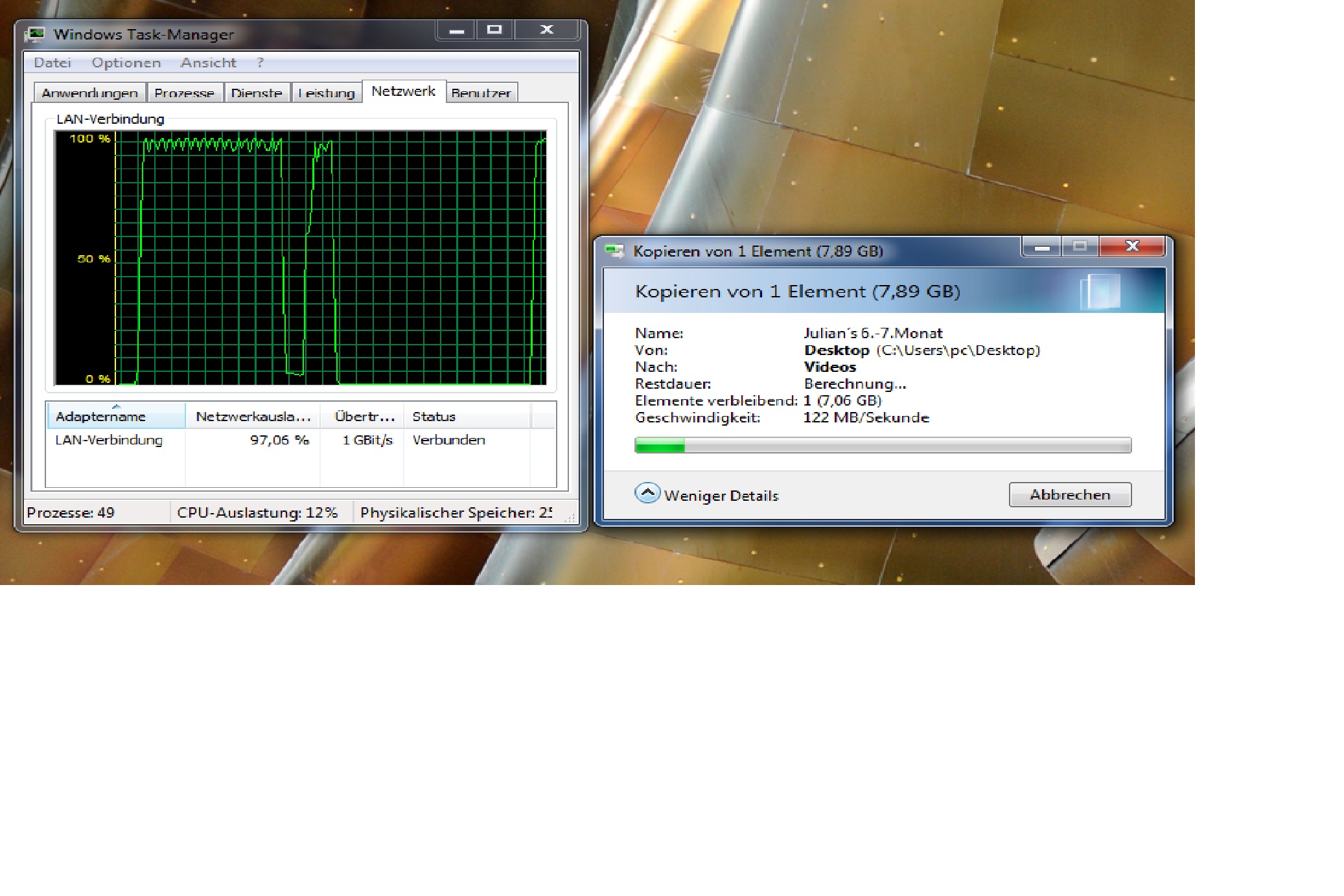Click Abbrechen to cancel copying
Viewport: 1344px width, 896px height.
pos(1070,494)
